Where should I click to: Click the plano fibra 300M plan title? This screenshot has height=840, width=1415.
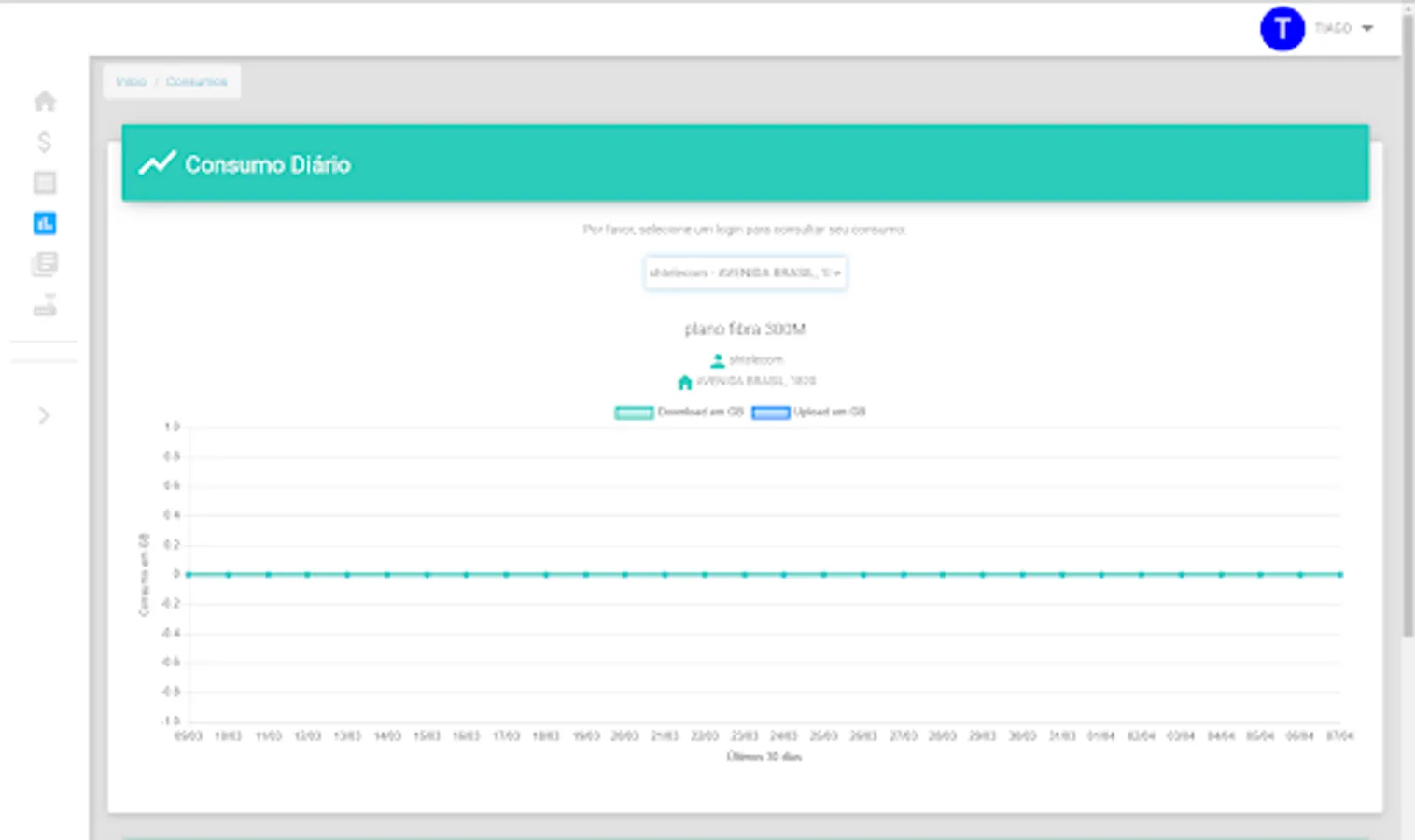point(745,329)
